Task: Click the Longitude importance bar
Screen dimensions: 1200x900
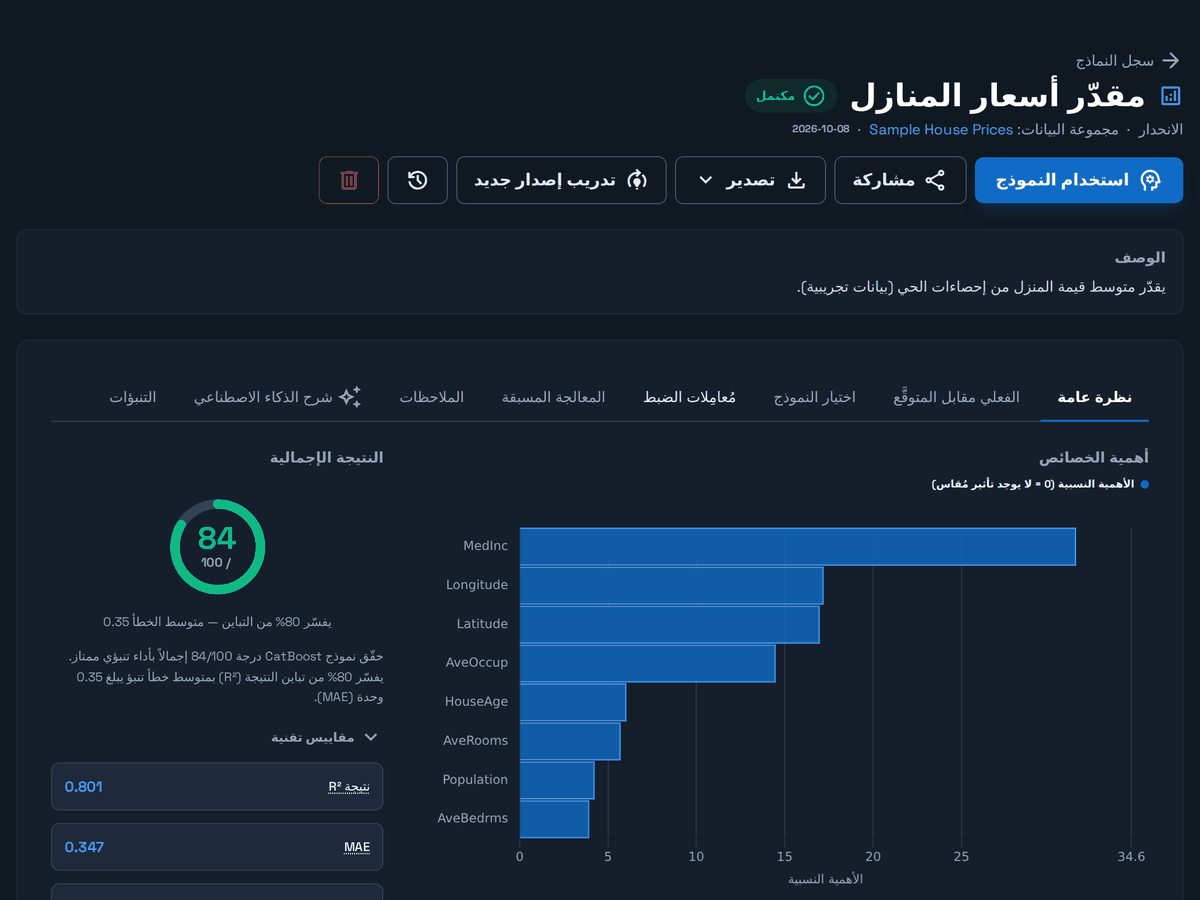Action: pos(671,586)
